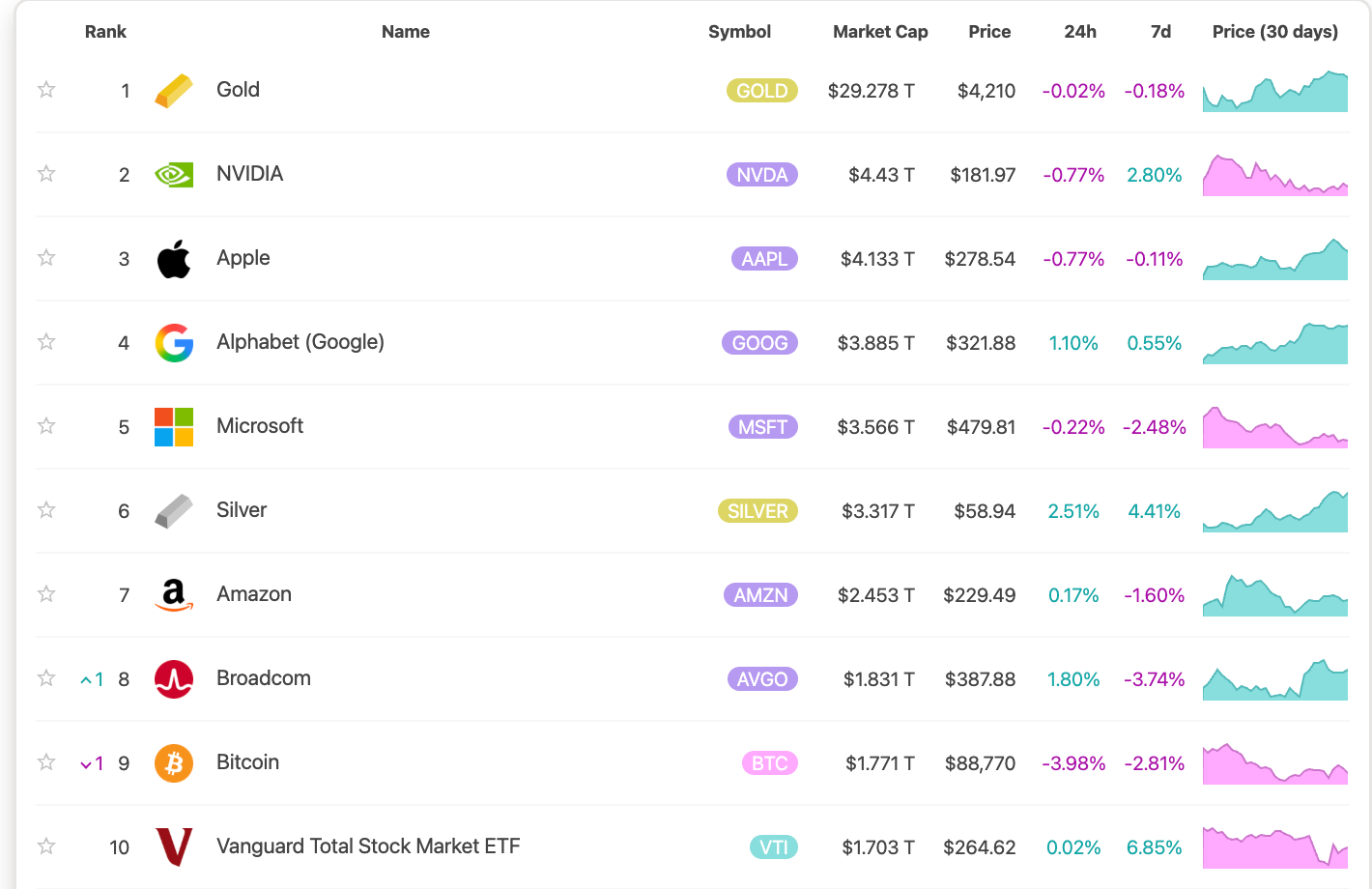This screenshot has height=889, width=1372.
Task: Sort by Market Cap column header
Action: [879, 32]
